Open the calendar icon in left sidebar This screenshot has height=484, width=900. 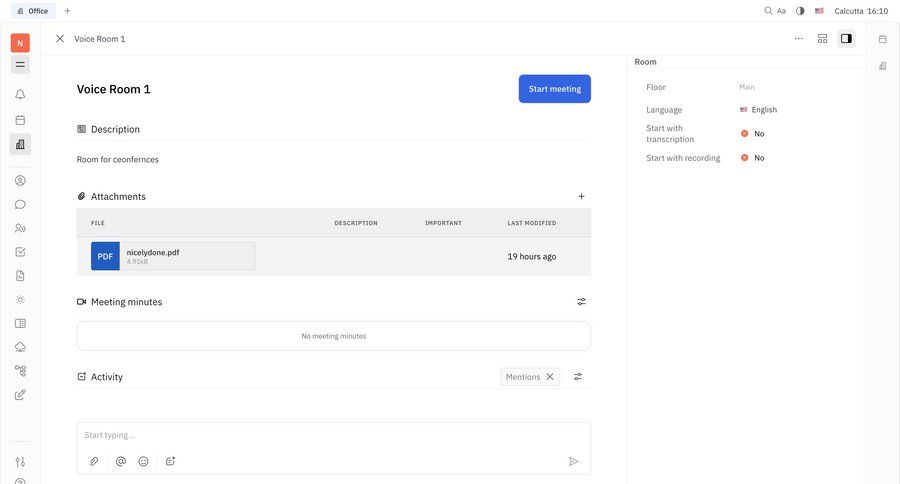coord(20,120)
